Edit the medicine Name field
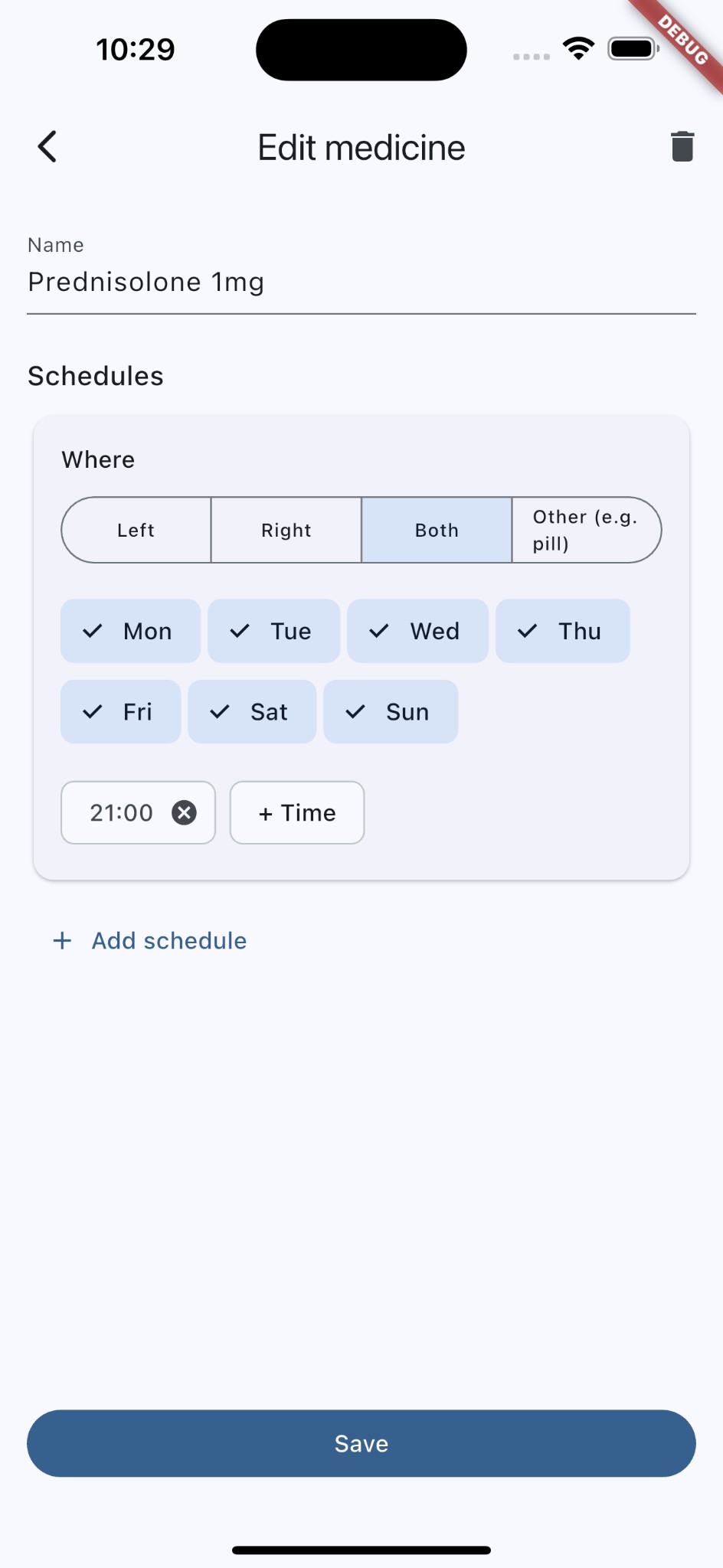This screenshot has height=1568, width=723. tap(360, 283)
